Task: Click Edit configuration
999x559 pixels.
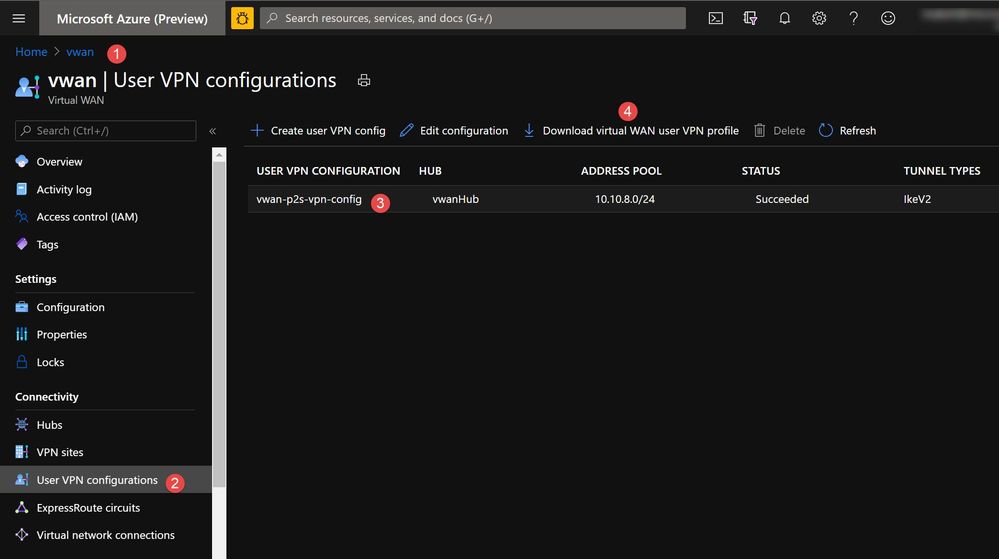Action: click(454, 131)
